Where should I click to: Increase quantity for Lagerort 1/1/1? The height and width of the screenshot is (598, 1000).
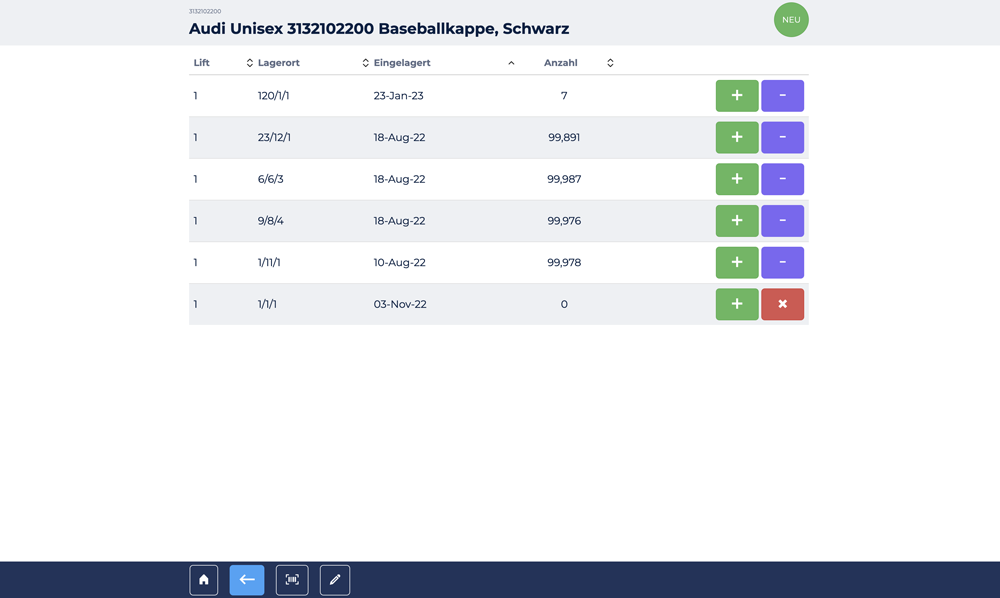click(737, 304)
